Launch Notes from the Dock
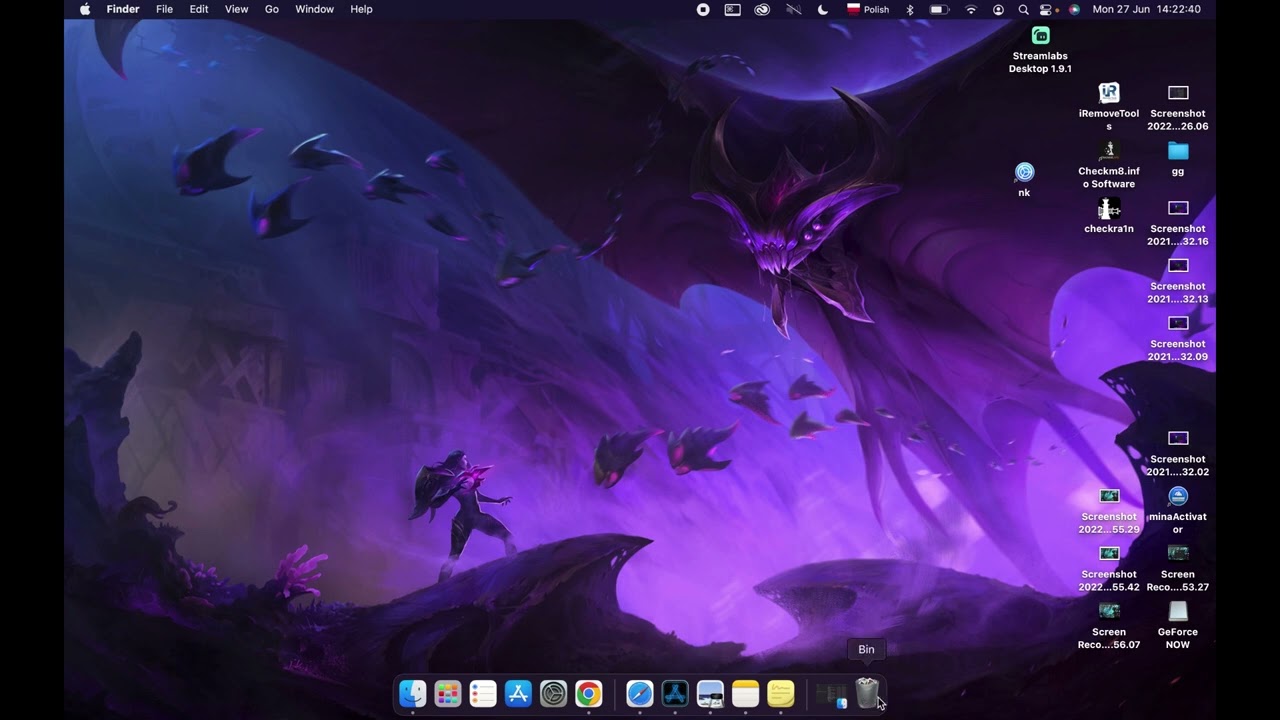Viewport: 1280px width, 720px height. 745,693
